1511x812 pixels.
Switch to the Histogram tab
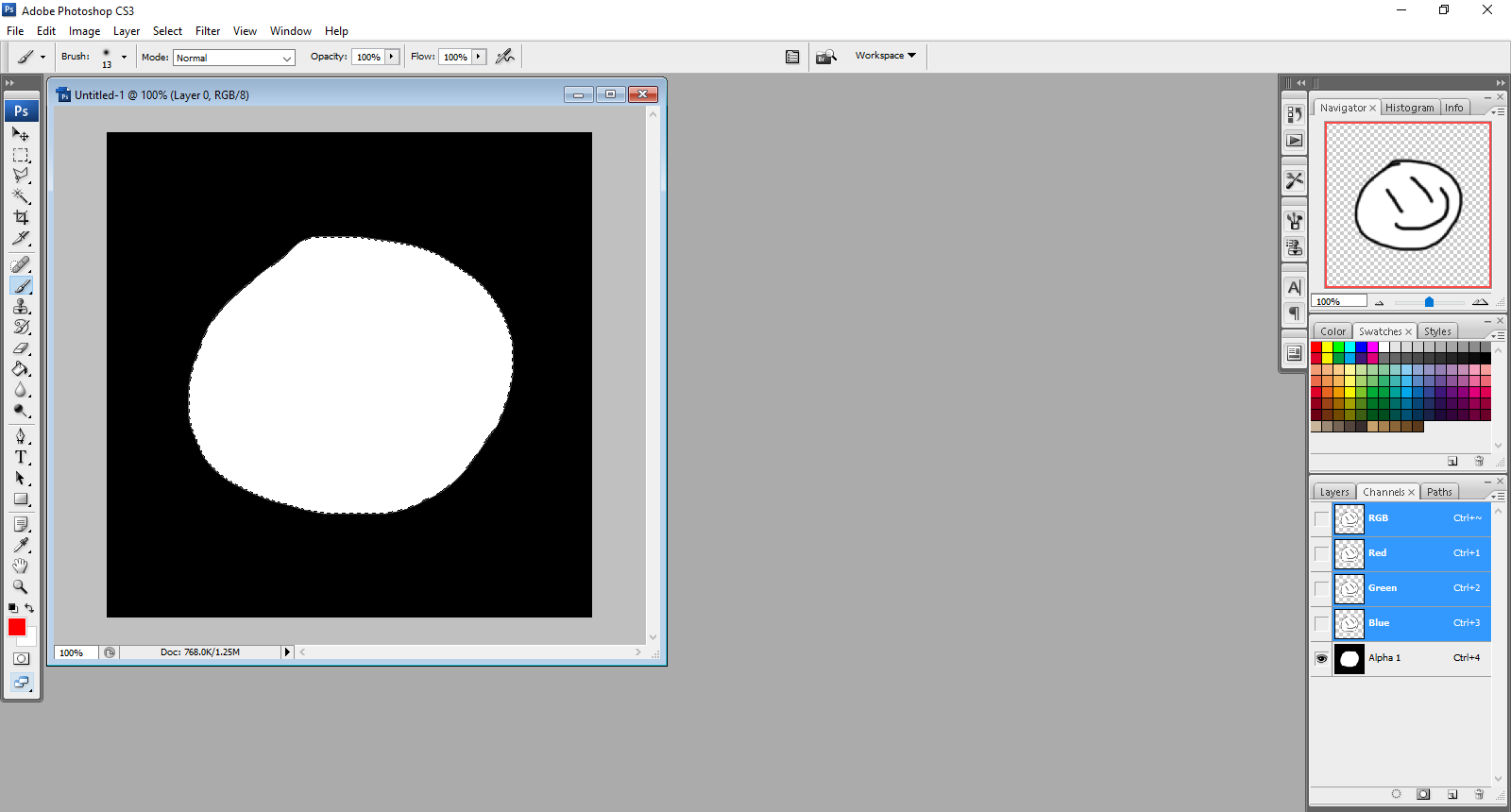(x=1410, y=108)
